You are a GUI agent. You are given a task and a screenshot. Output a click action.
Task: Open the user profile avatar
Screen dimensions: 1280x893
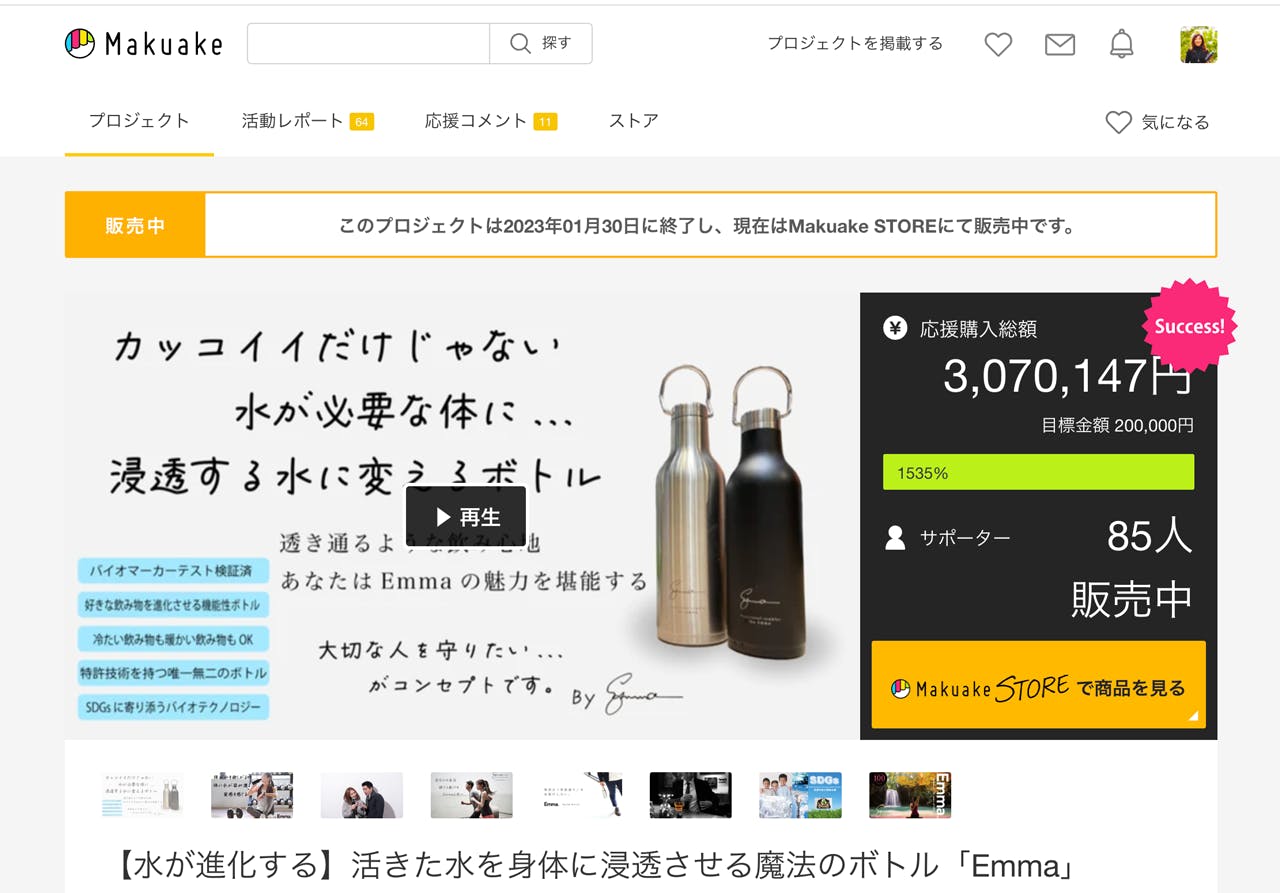(x=1198, y=45)
